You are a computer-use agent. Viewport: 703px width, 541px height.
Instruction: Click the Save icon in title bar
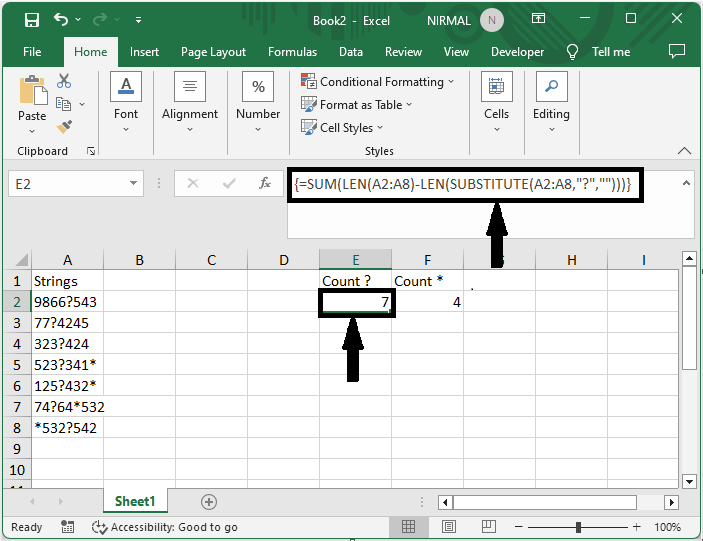pos(32,20)
